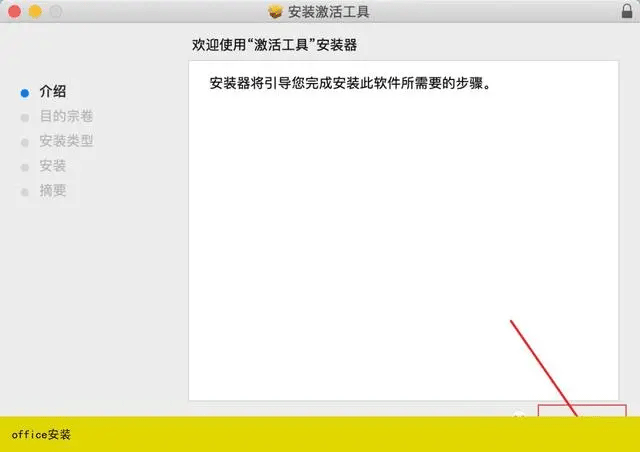Click the lock icon at top right
Viewport: 640px width, 452px height.
tap(625, 12)
